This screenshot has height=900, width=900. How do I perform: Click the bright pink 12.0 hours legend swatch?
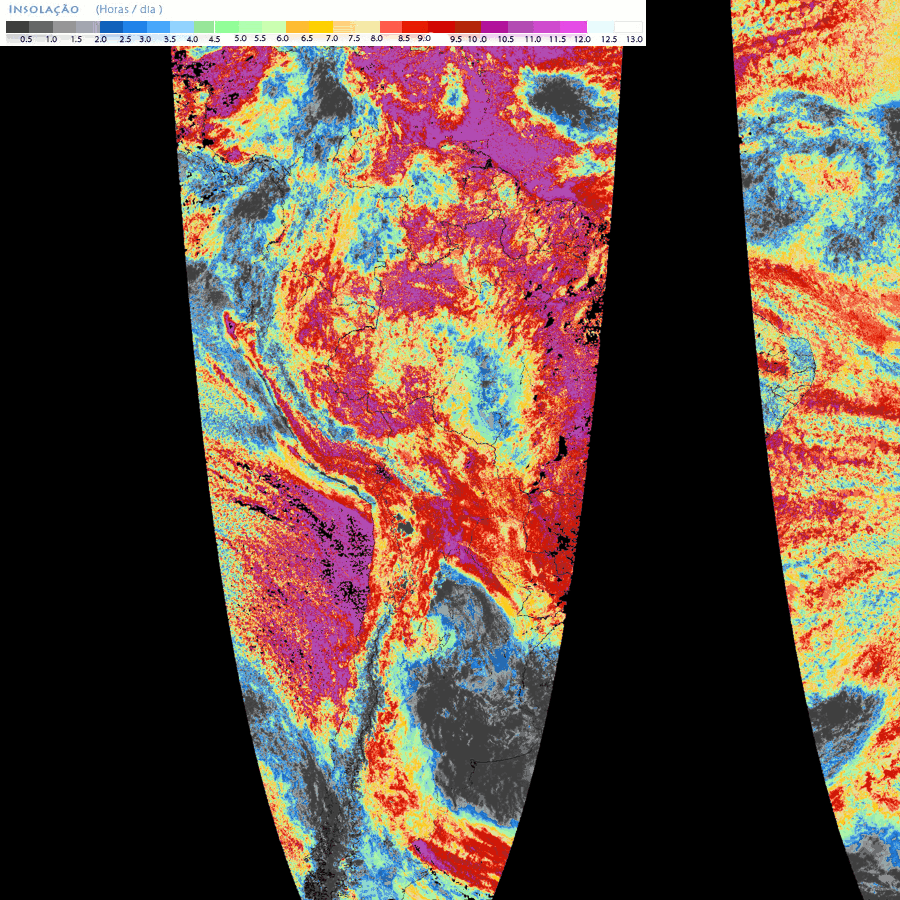(x=573, y=27)
